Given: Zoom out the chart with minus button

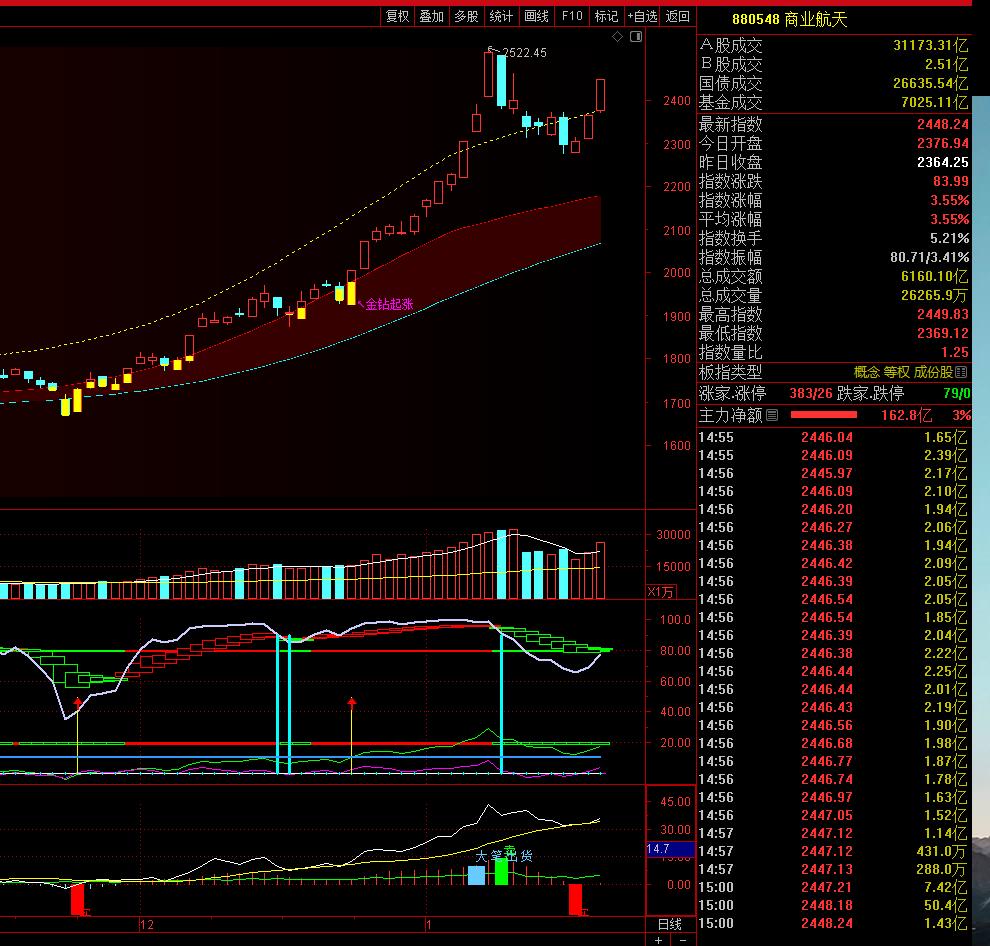Looking at the screenshot, I should pos(683,940).
